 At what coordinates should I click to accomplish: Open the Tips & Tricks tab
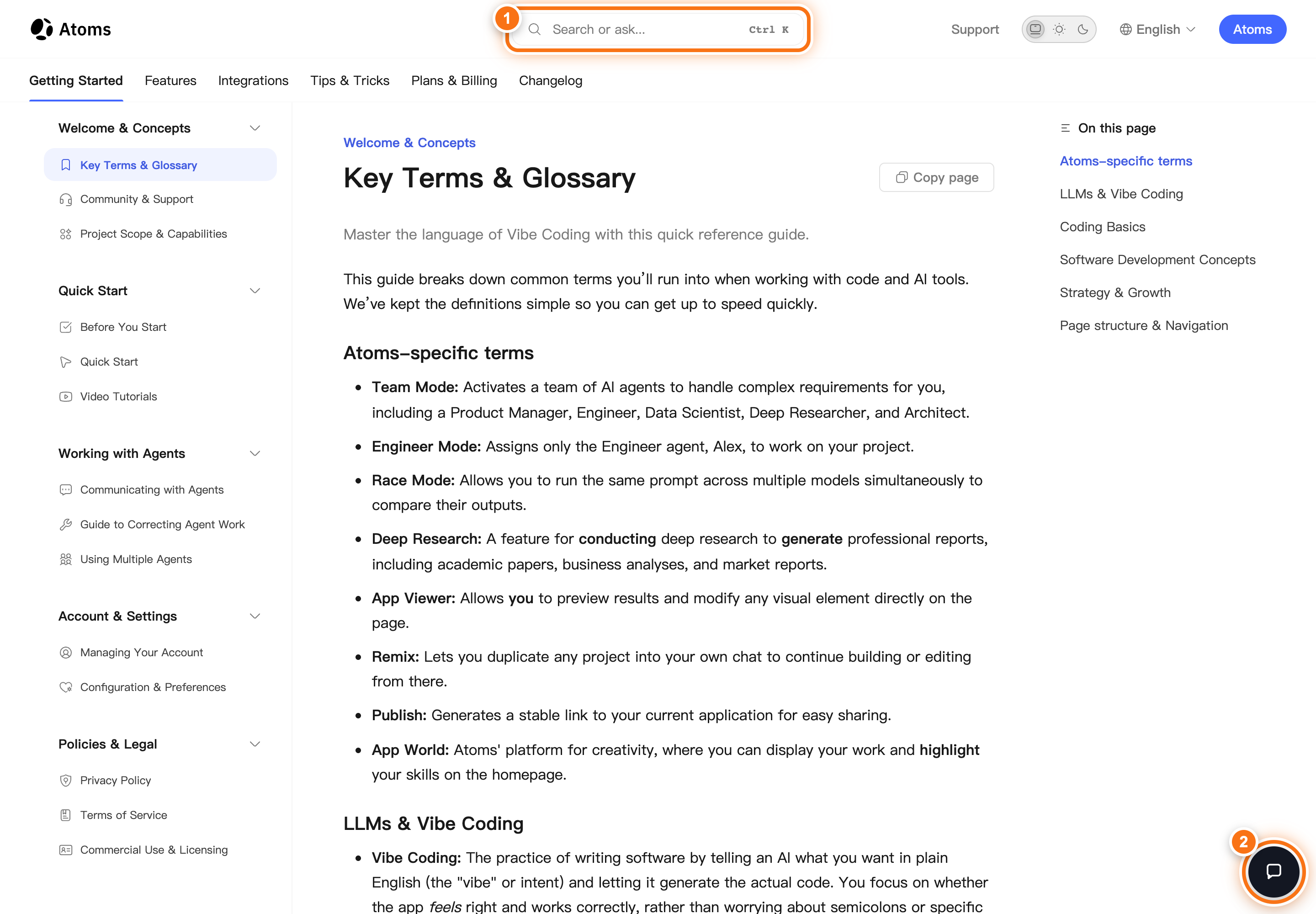(350, 81)
